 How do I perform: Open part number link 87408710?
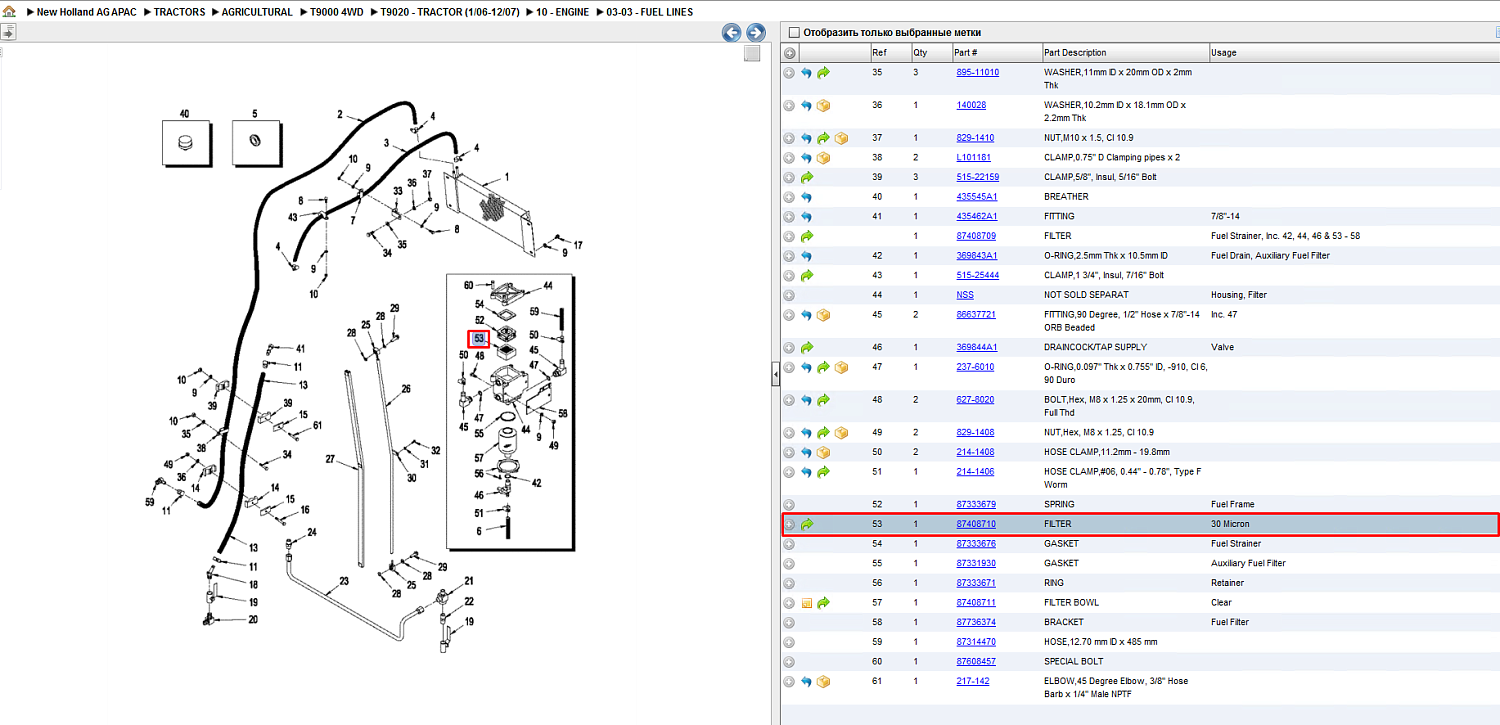click(976, 524)
